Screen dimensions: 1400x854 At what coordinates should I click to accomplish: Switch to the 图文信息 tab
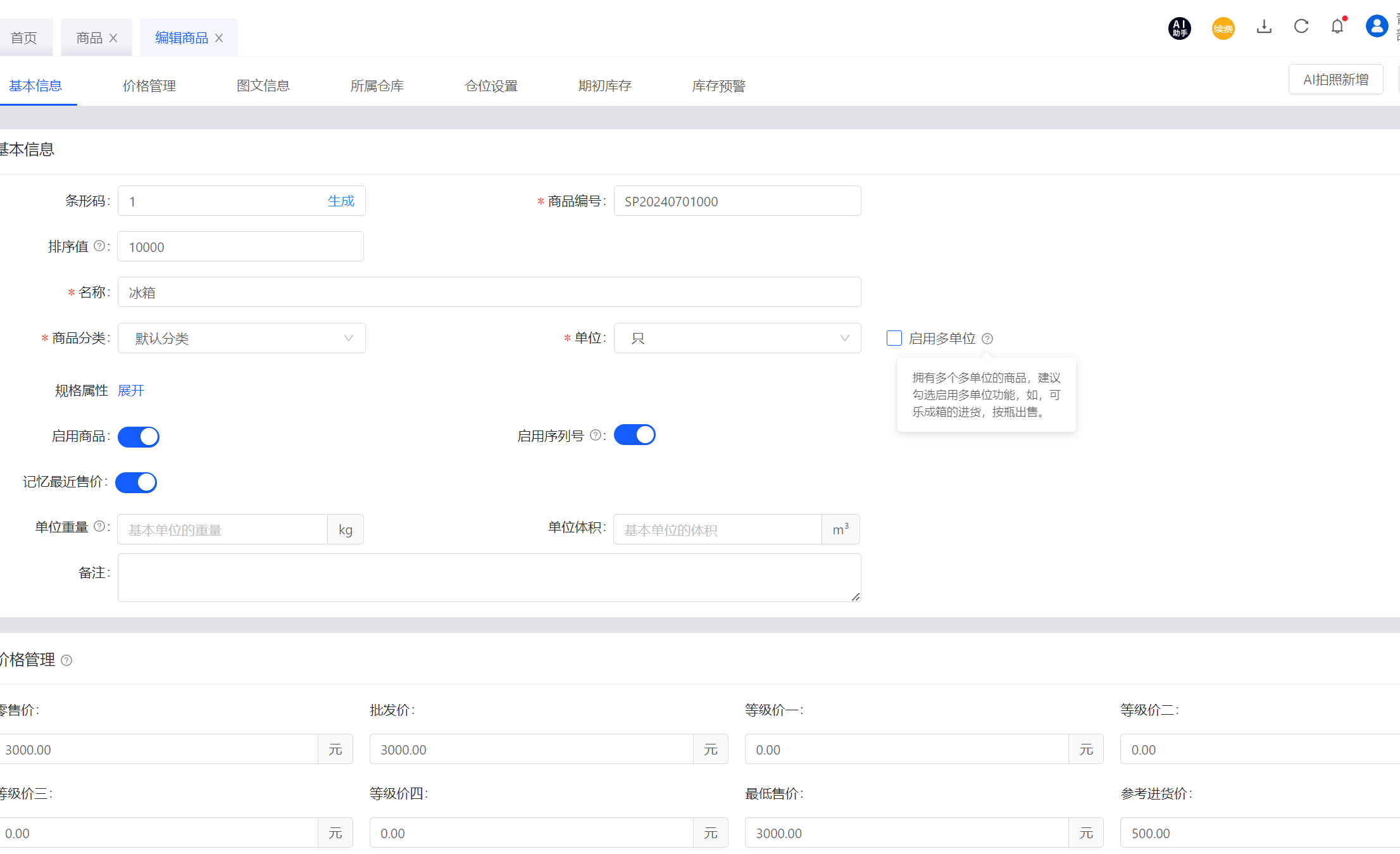(x=263, y=86)
